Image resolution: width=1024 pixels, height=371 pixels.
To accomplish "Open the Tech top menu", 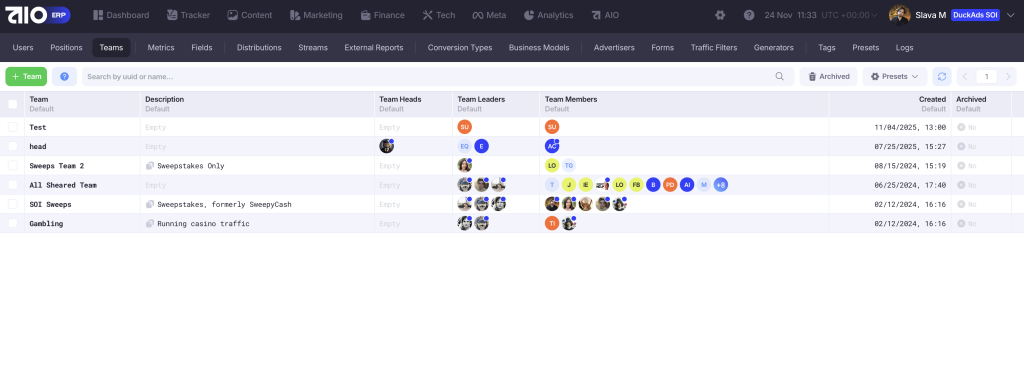I will point(439,15).
